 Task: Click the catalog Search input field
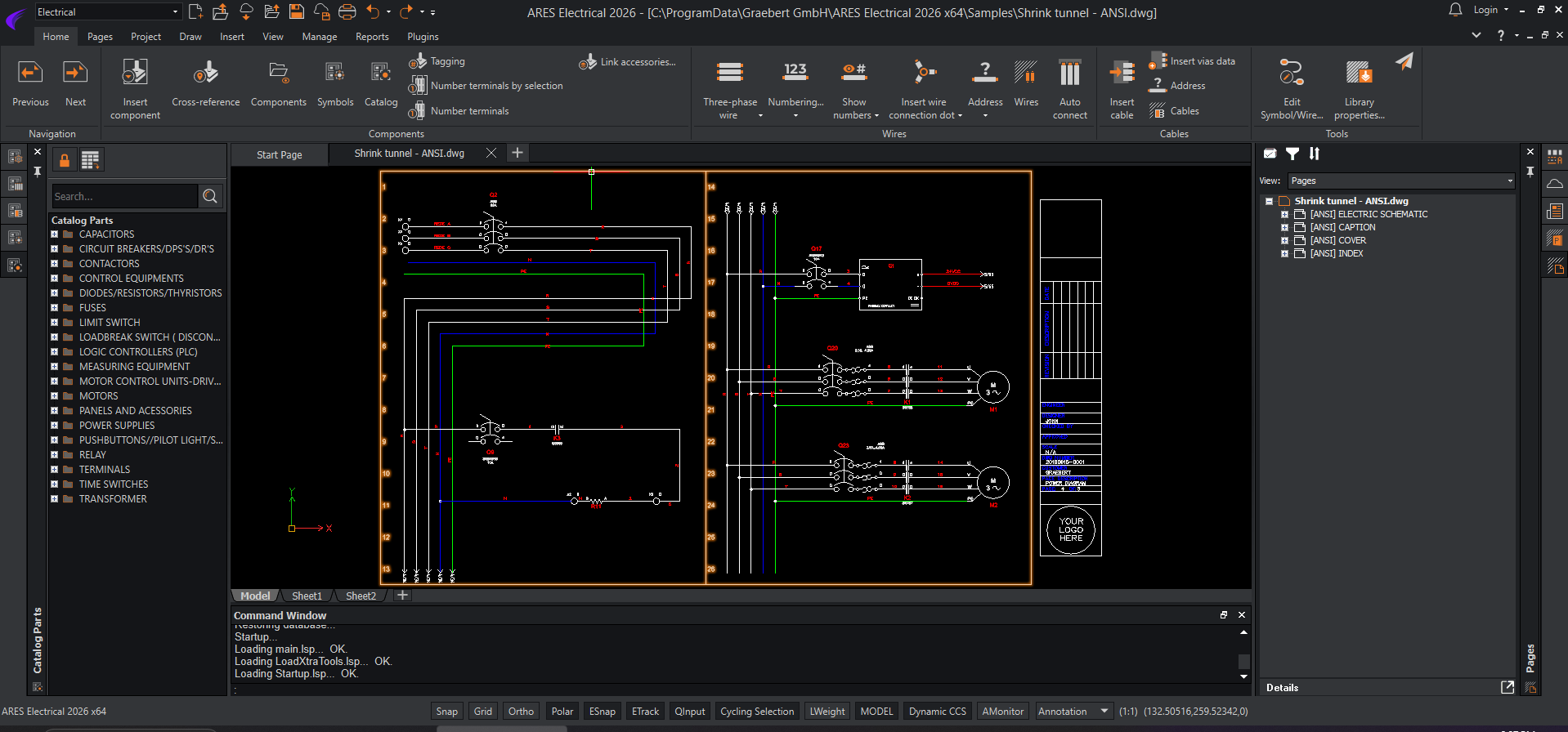pos(124,196)
